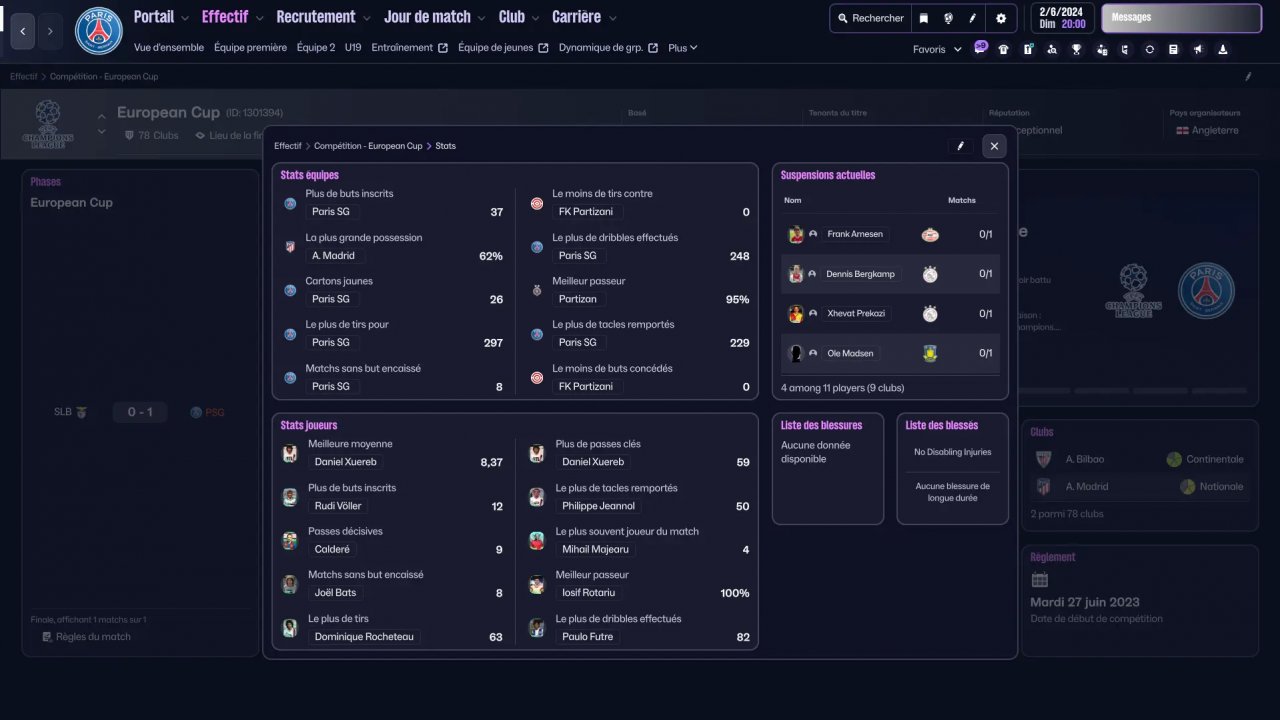Go forward with the right arrow button
This screenshot has height=720, width=1280.
click(50, 31)
